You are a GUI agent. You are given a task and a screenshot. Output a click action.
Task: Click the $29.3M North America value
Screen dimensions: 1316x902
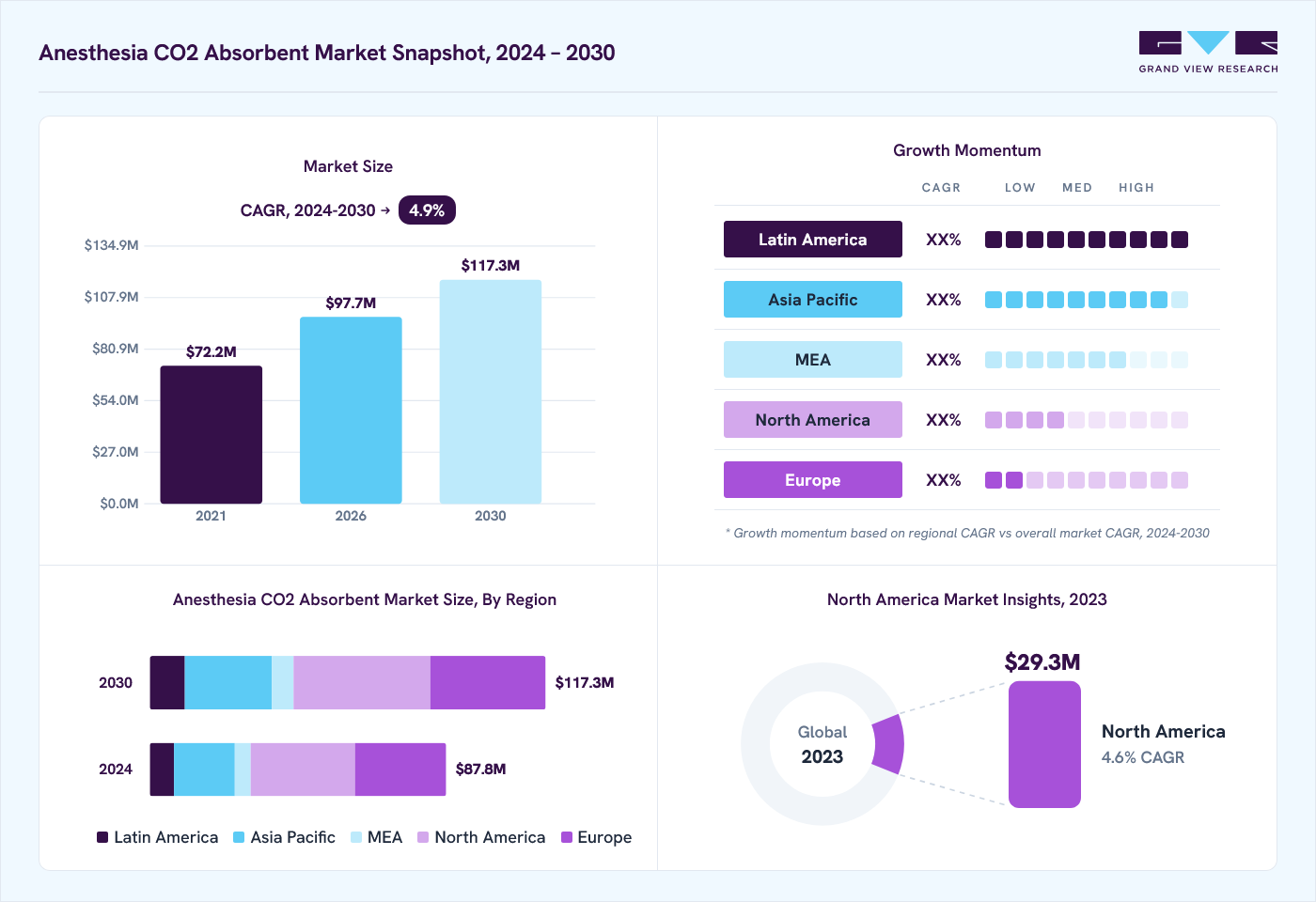coord(1042,662)
